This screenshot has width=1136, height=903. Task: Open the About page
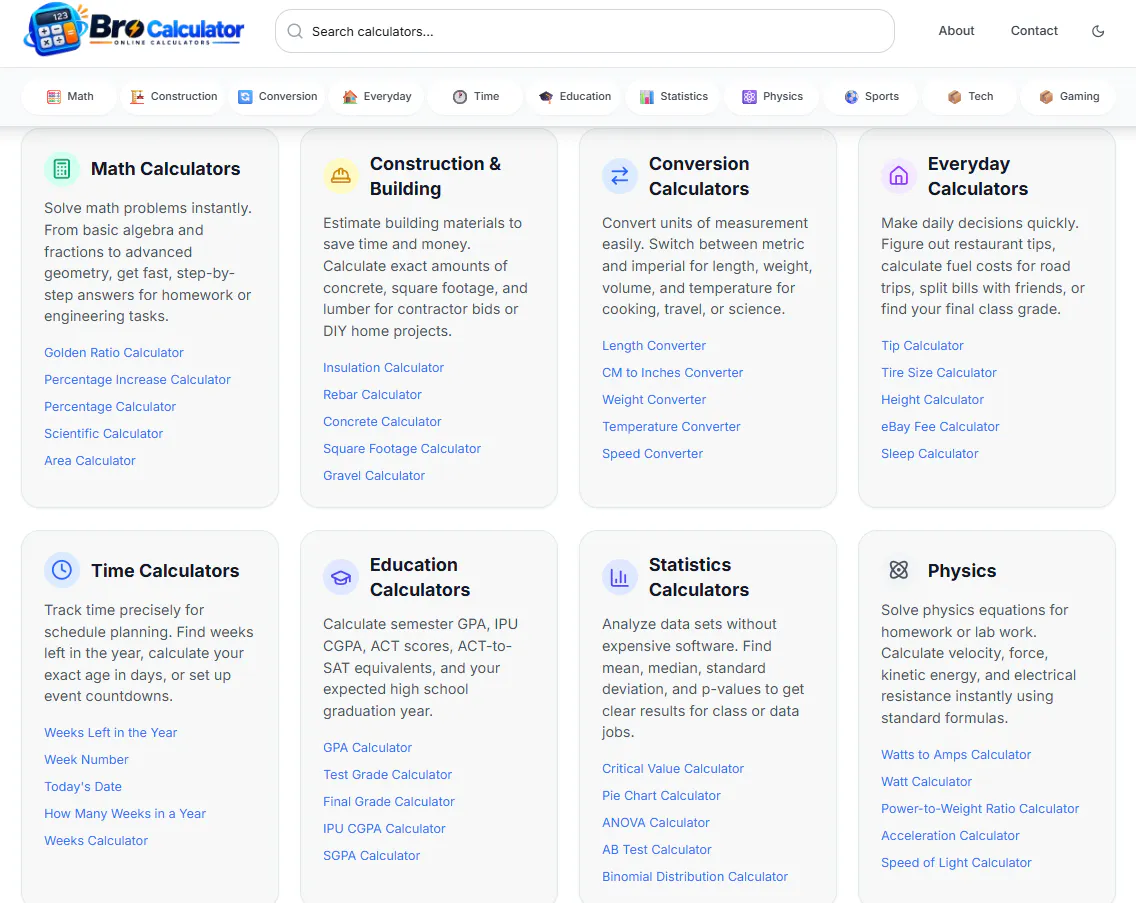point(956,31)
